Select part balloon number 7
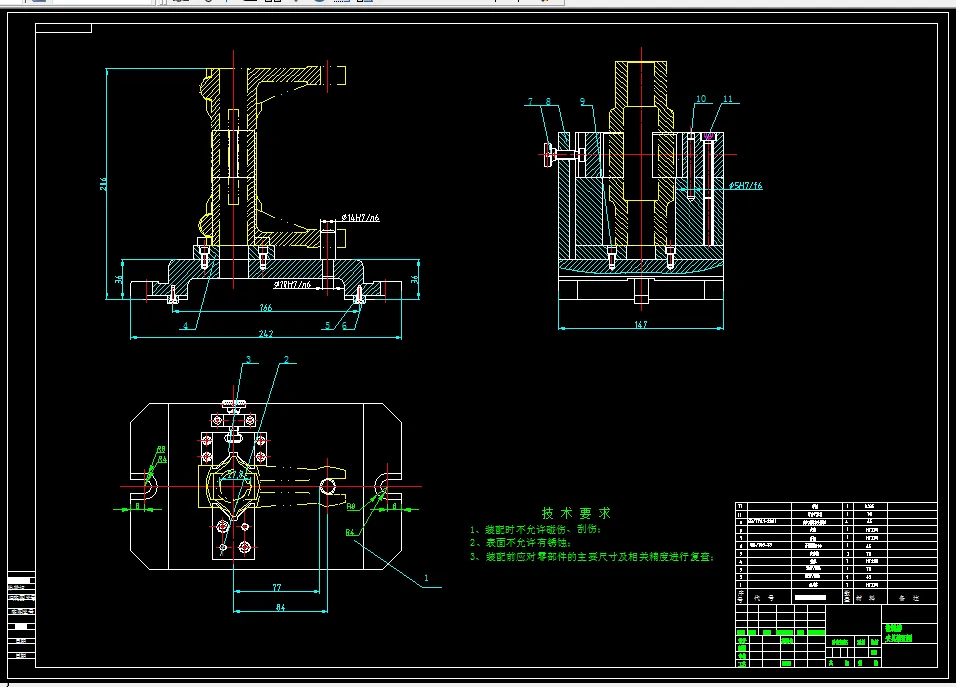Image resolution: width=956 pixels, height=687 pixels. (530, 102)
